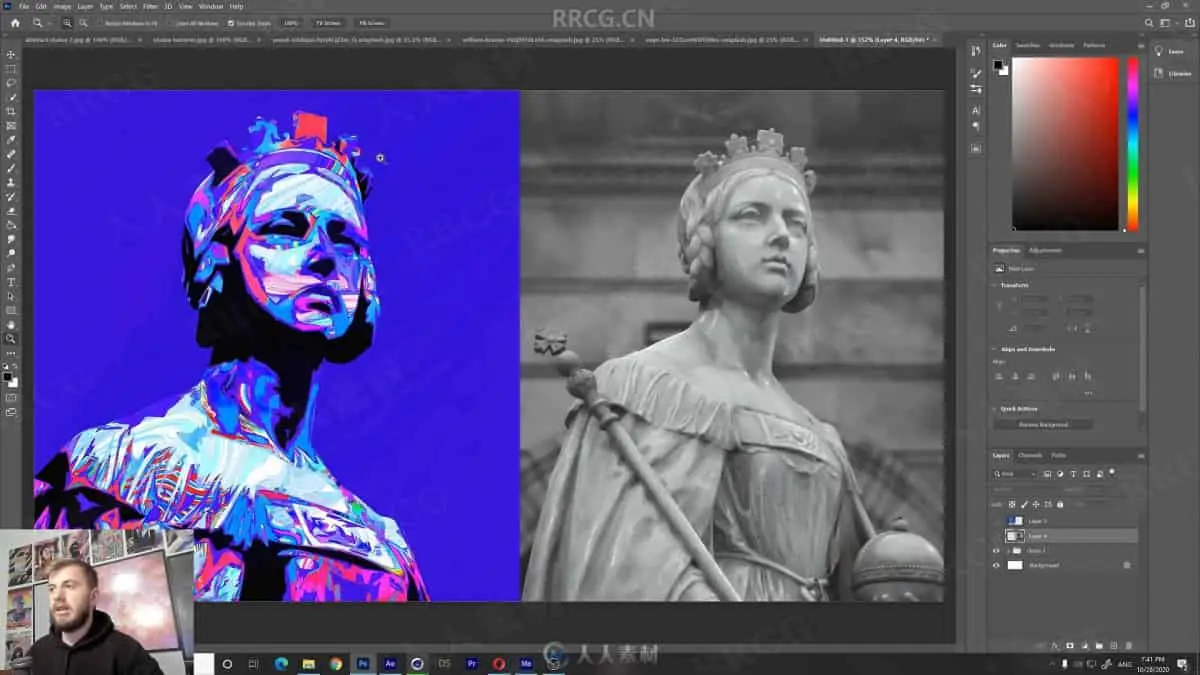Switch to the Channels tab

pos(1030,455)
